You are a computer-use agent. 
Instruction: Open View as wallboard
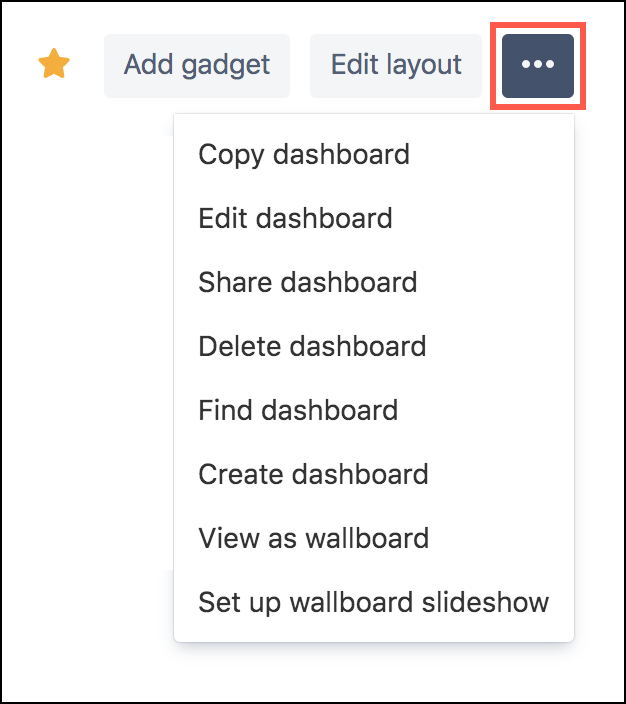coord(313,538)
